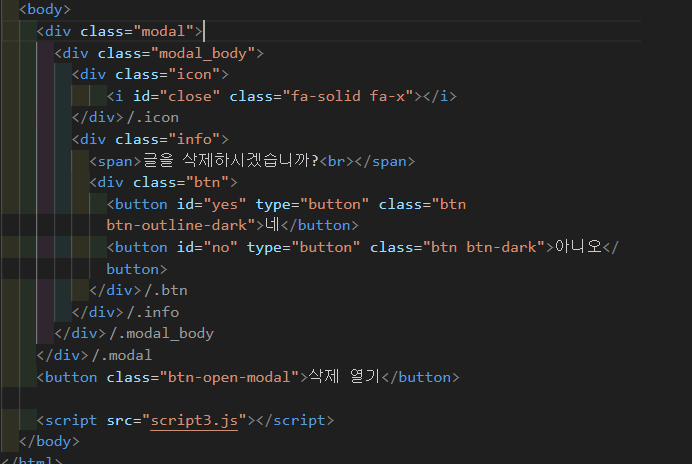Click the /.modal closing comment
Image resolution: width=692 pixels, height=464 pixels.
tap(122, 355)
